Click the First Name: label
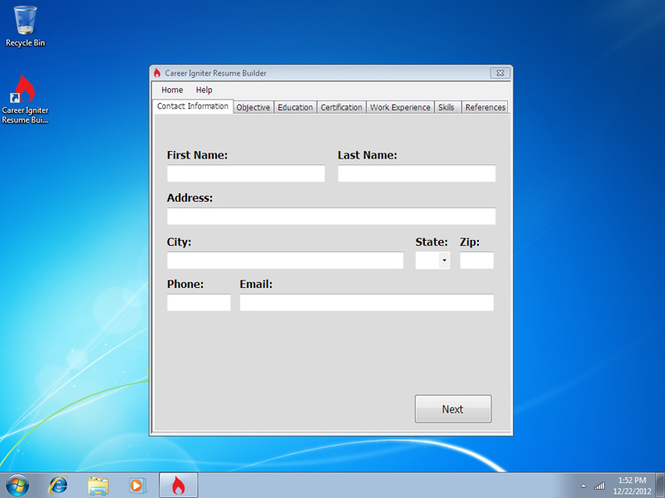This screenshot has width=665, height=498. point(197,155)
